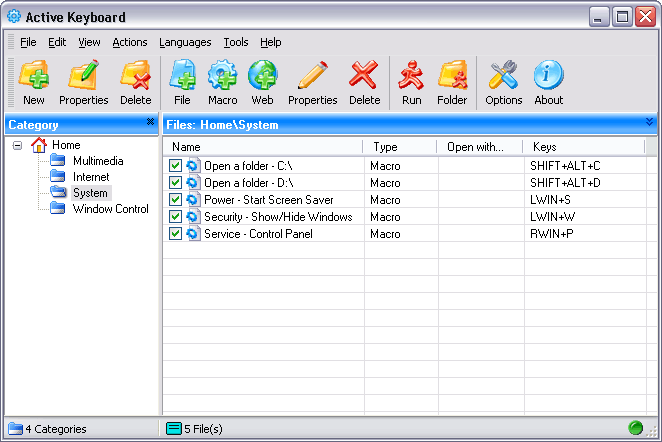
Task: Open the Languages menu
Action: pos(185,42)
